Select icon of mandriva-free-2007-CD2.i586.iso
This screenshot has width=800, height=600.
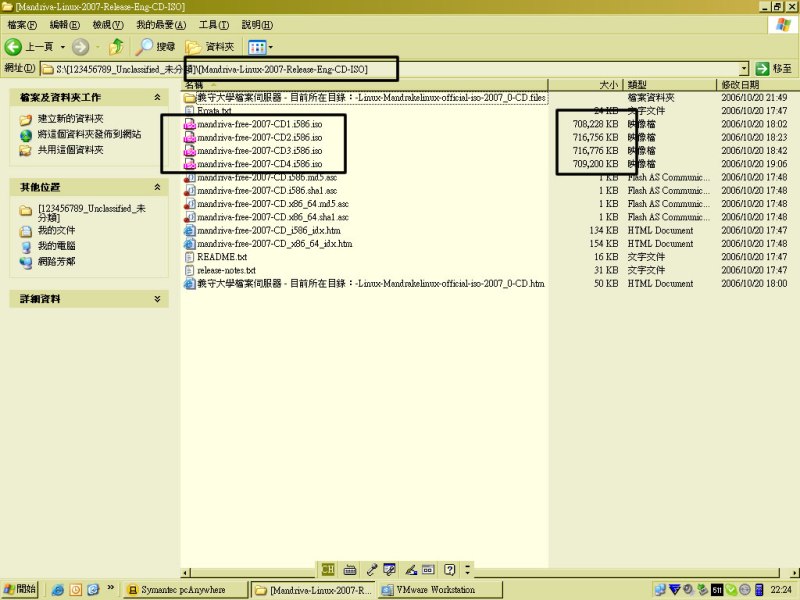click(x=190, y=137)
